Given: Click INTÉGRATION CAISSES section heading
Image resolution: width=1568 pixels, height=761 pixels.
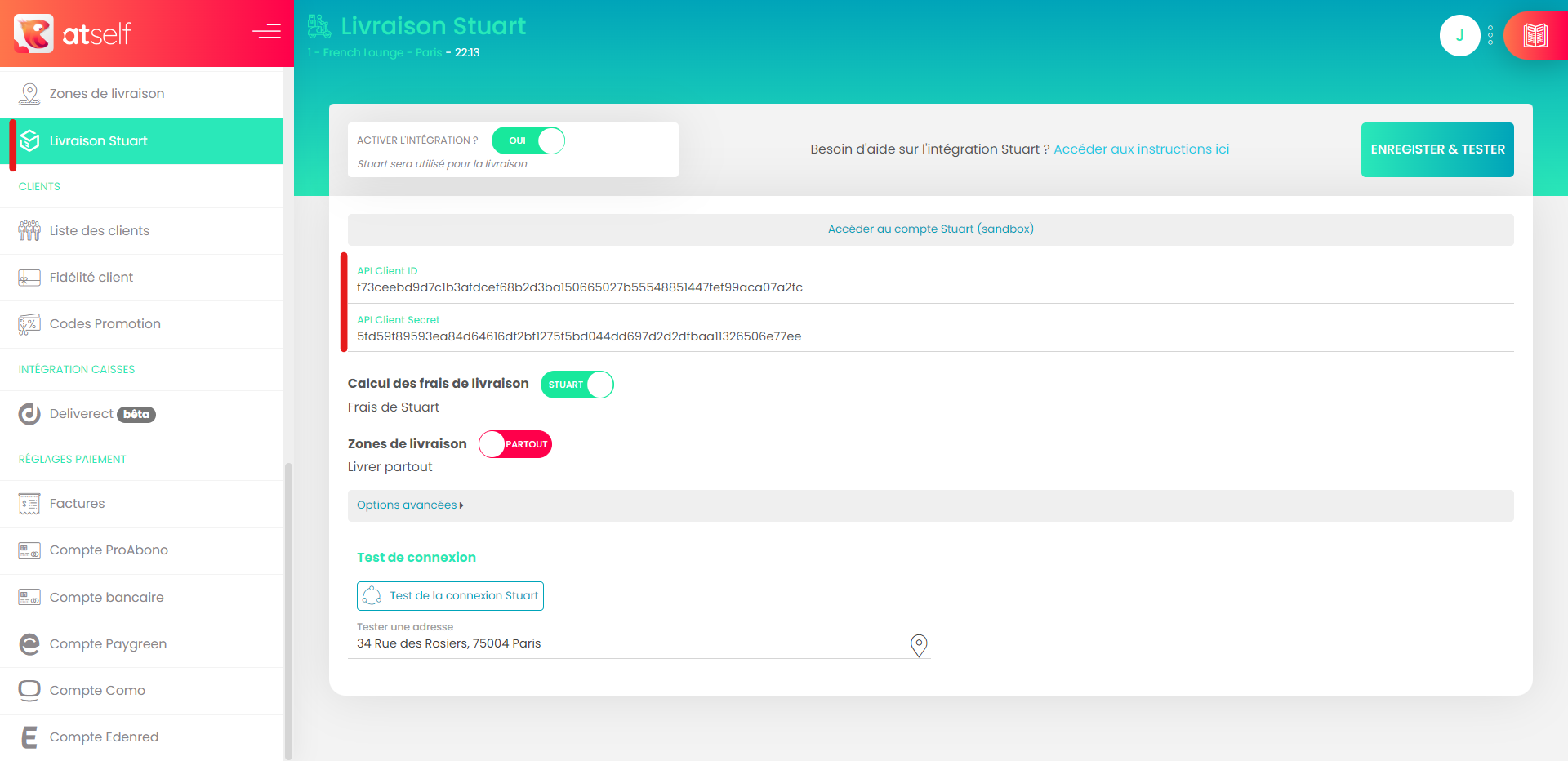Looking at the screenshot, I should pos(77,370).
